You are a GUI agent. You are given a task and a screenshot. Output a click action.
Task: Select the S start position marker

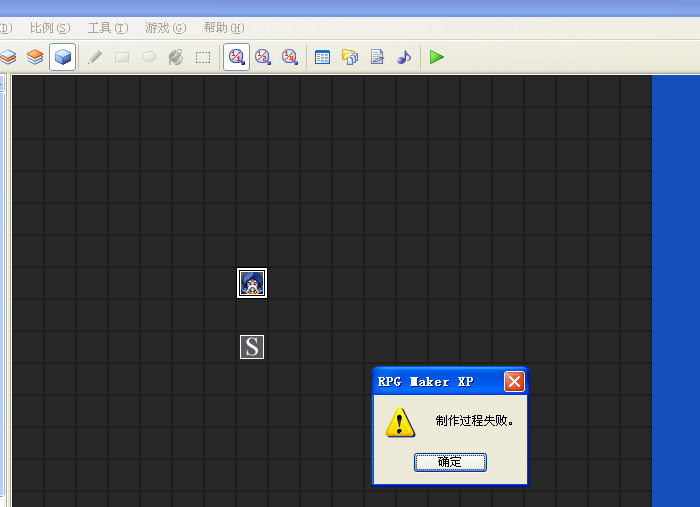[x=252, y=347]
